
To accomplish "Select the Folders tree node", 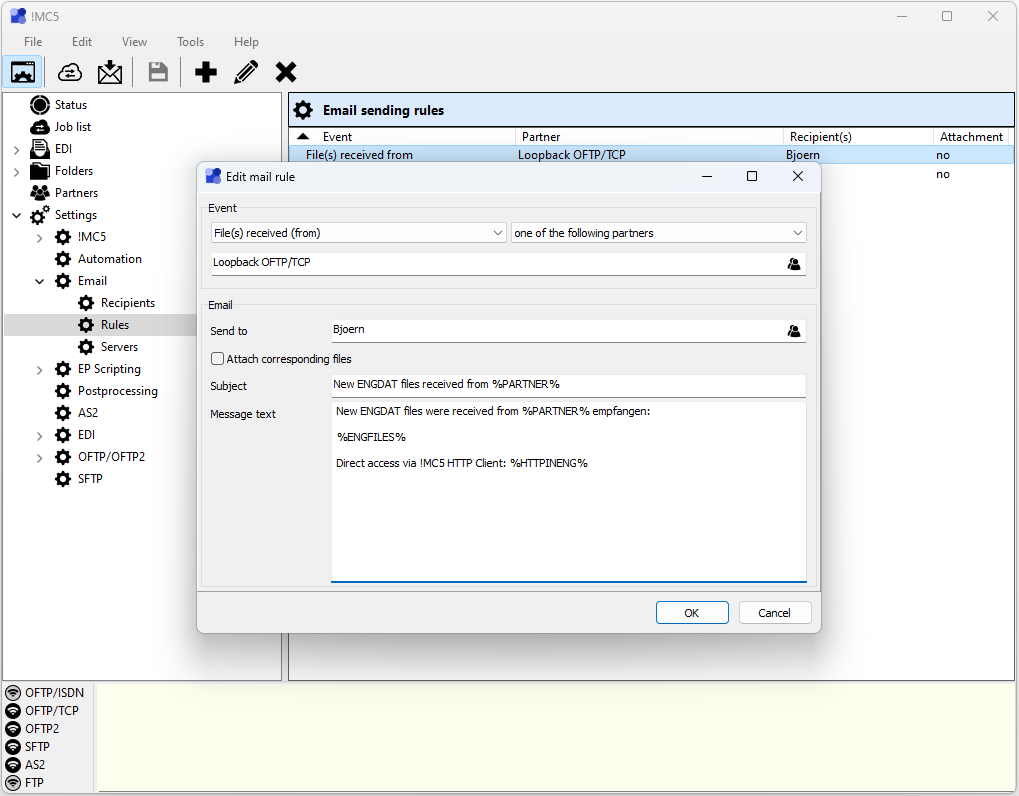I will point(73,171).
